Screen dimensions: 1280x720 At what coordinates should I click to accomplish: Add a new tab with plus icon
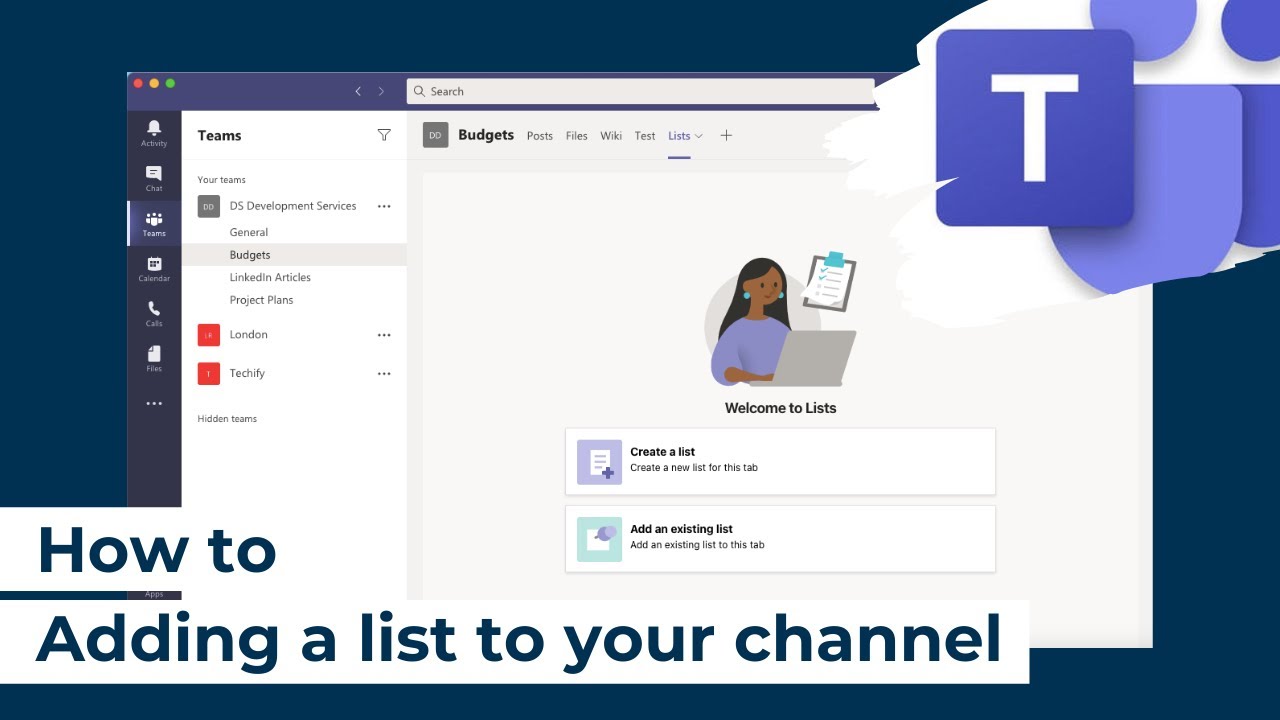[726, 135]
